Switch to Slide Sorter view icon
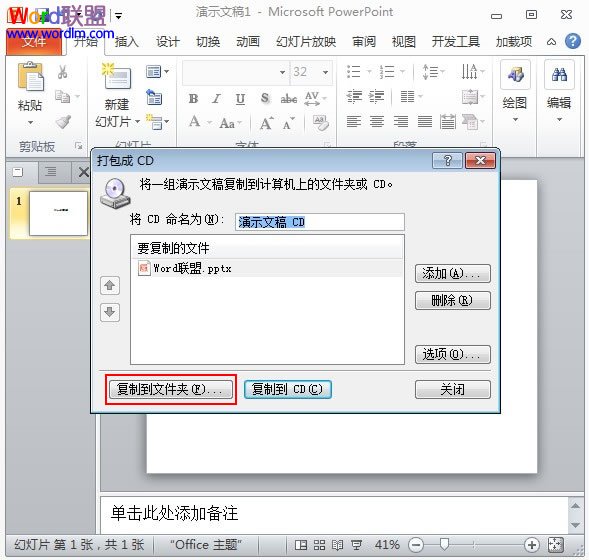The width and height of the screenshot is (589, 560). click(319, 545)
